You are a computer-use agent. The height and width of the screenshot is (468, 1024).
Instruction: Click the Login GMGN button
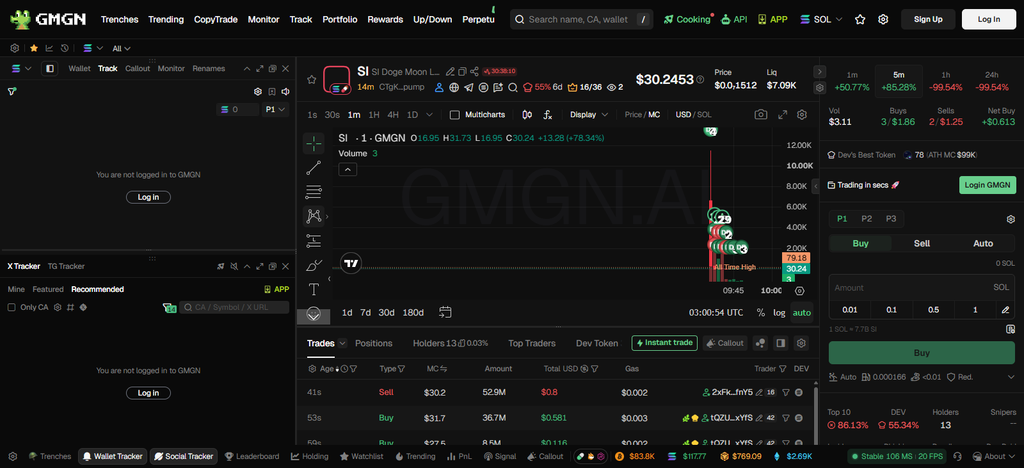click(x=987, y=185)
